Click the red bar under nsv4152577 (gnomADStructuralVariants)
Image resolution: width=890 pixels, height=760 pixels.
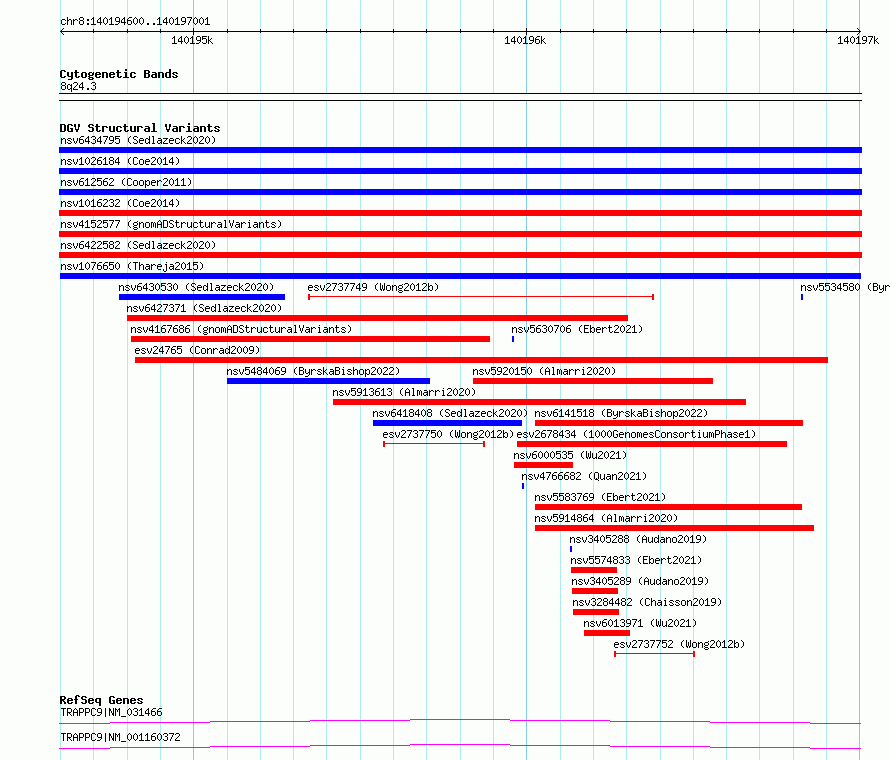click(x=460, y=234)
